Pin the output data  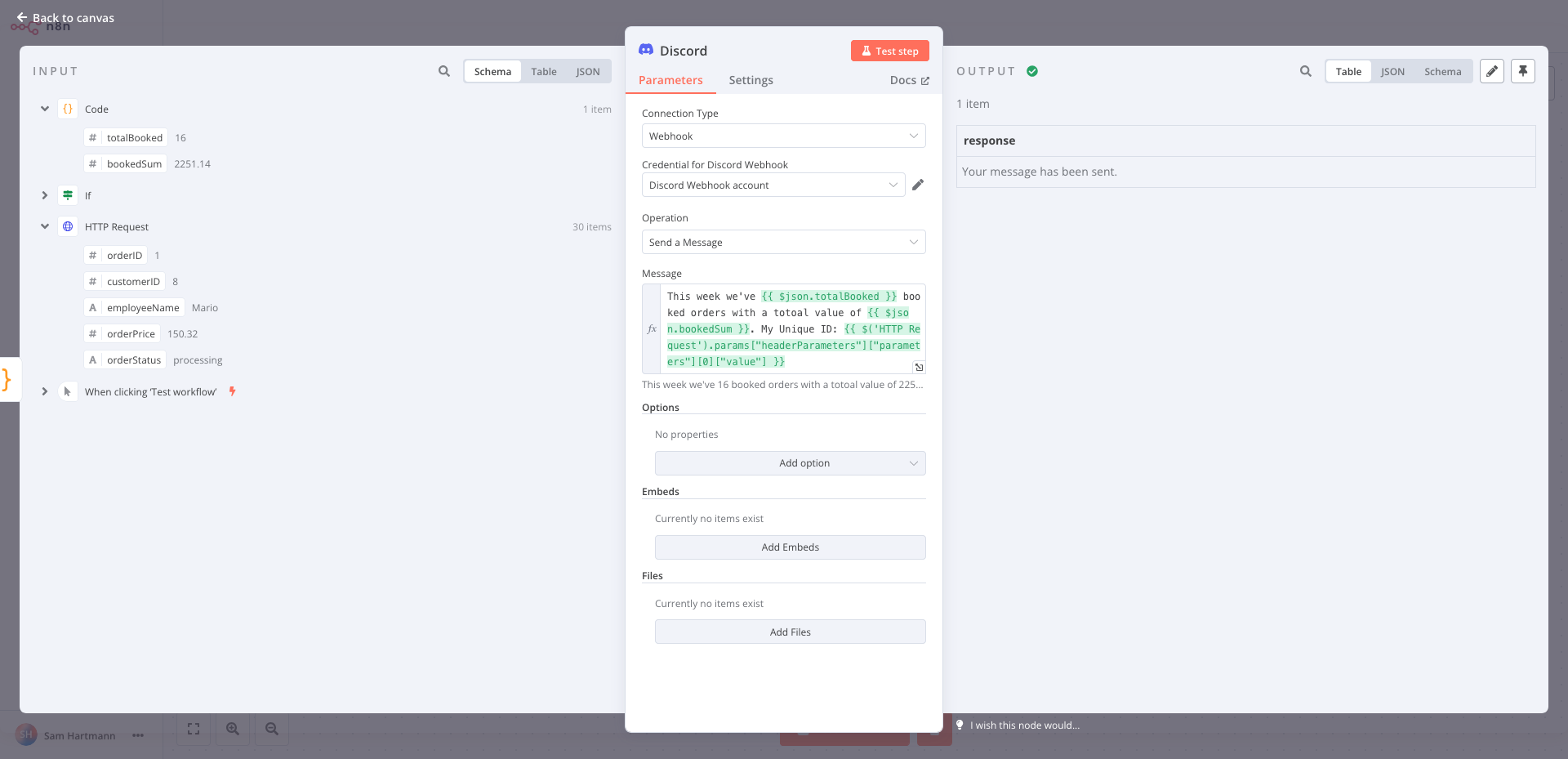click(x=1523, y=71)
